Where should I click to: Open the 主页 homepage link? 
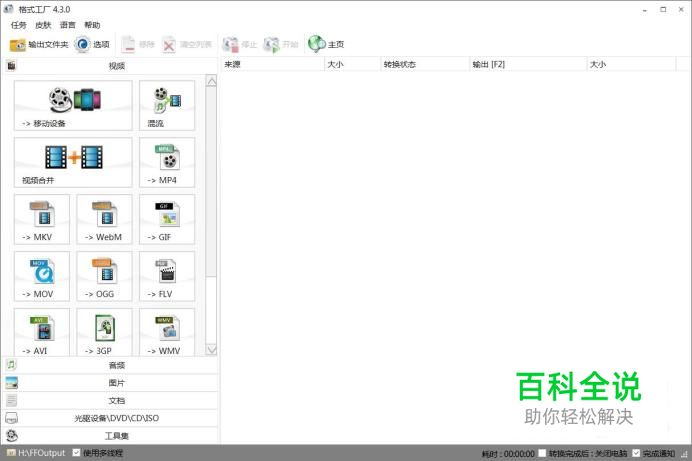[x=326, y=45]
